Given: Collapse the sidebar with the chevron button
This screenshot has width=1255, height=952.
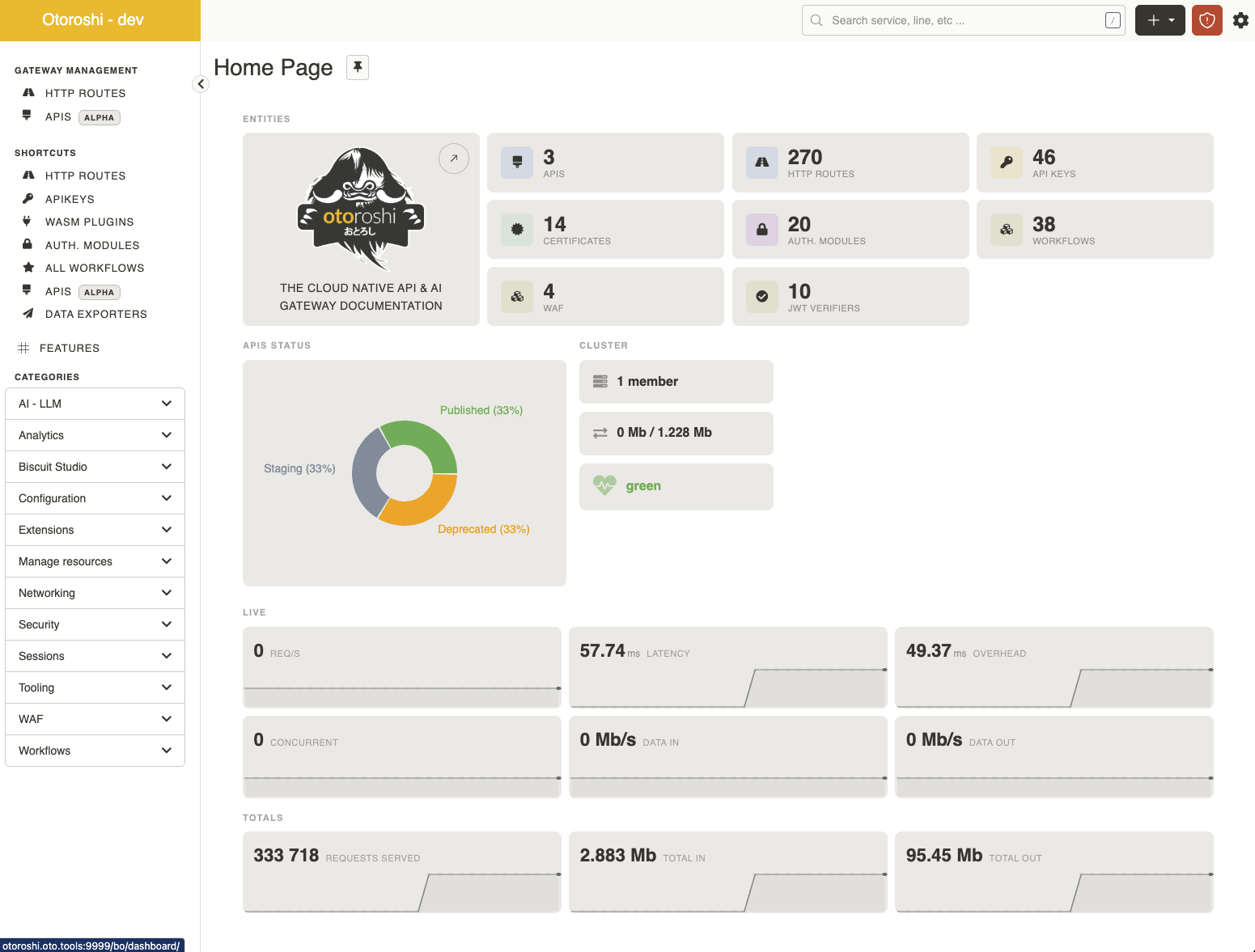Looking at the screenshot, I should click(x=201, y=84).
